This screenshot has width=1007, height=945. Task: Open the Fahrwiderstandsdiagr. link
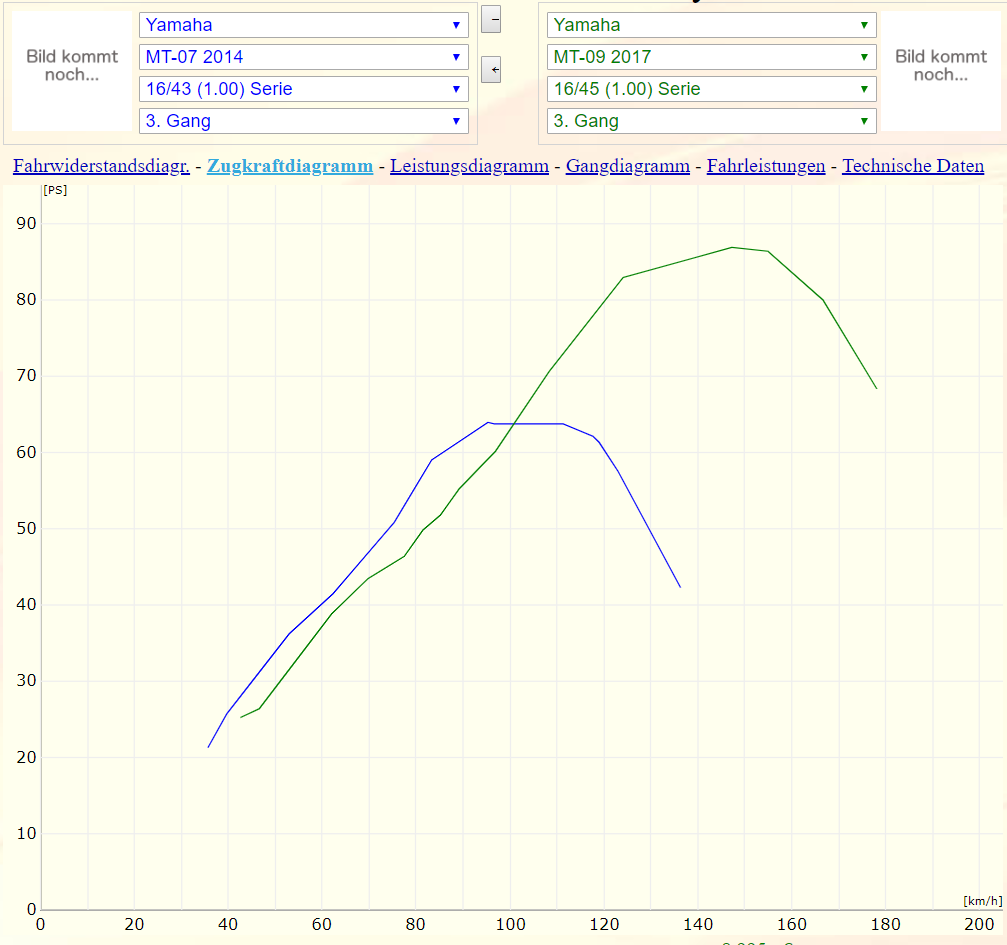point(101,166)
